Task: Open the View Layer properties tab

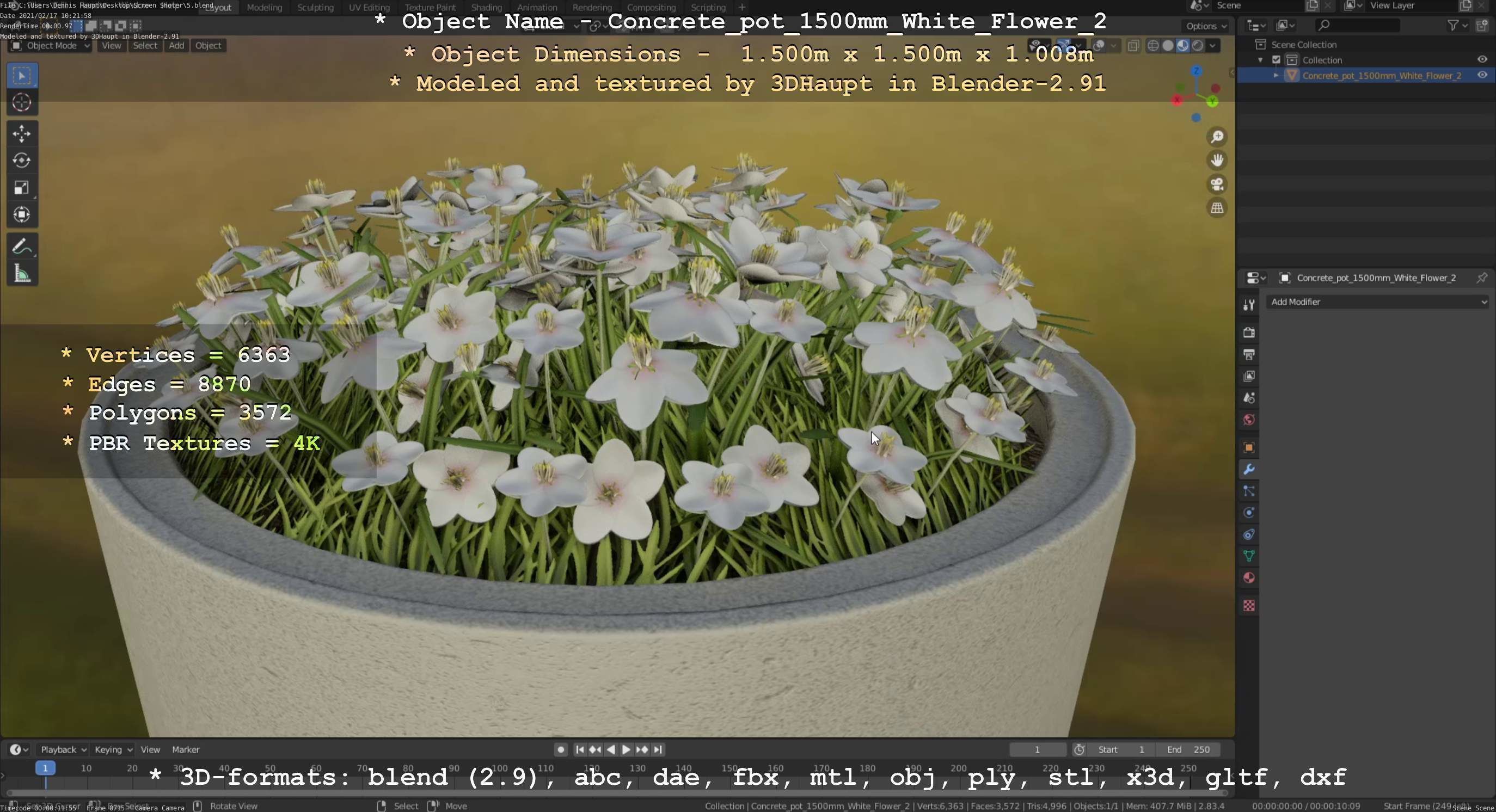Action: tap(1249, 376)
